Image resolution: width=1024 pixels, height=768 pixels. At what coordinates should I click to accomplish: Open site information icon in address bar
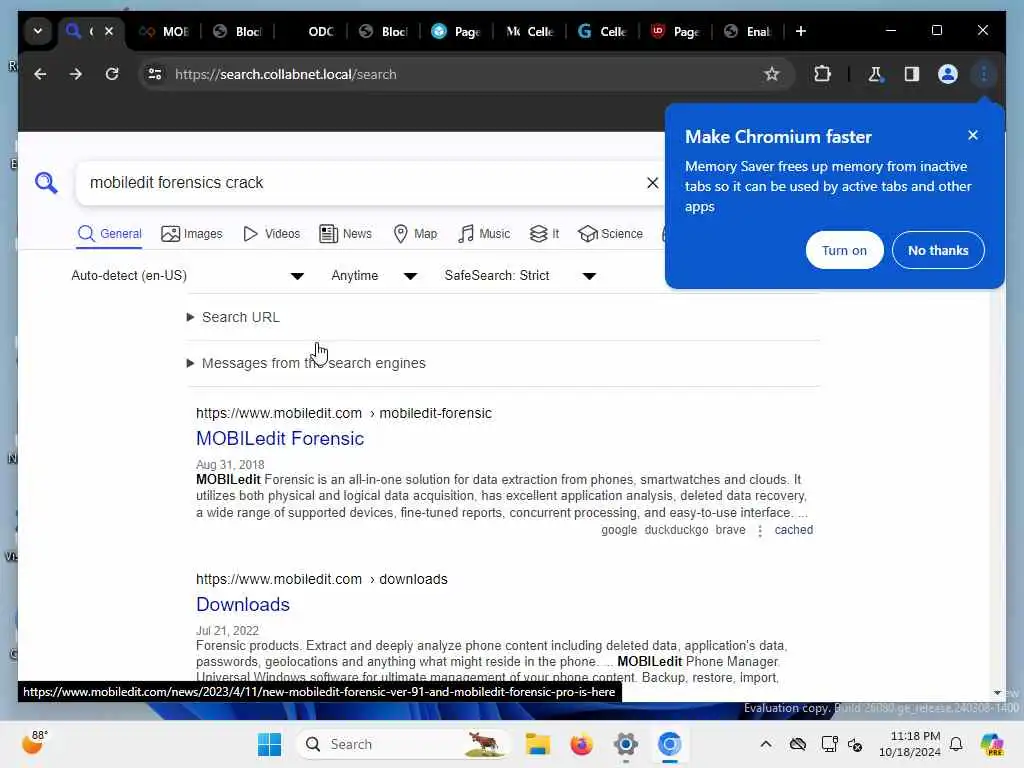point(155,74)
